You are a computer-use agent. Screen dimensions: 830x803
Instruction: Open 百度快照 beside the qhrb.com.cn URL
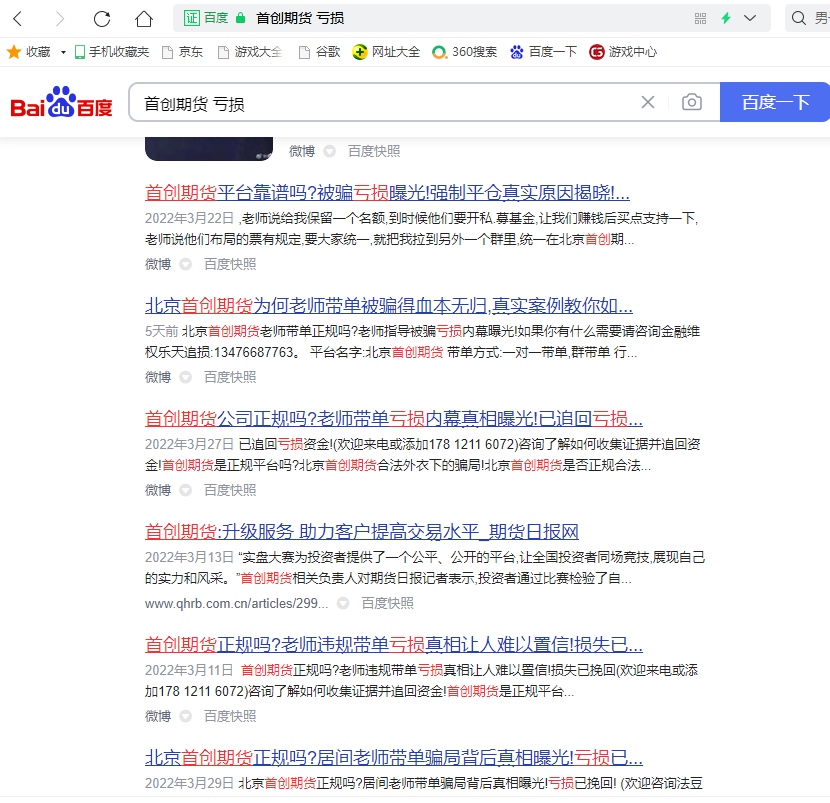click(x=387, y=603)
